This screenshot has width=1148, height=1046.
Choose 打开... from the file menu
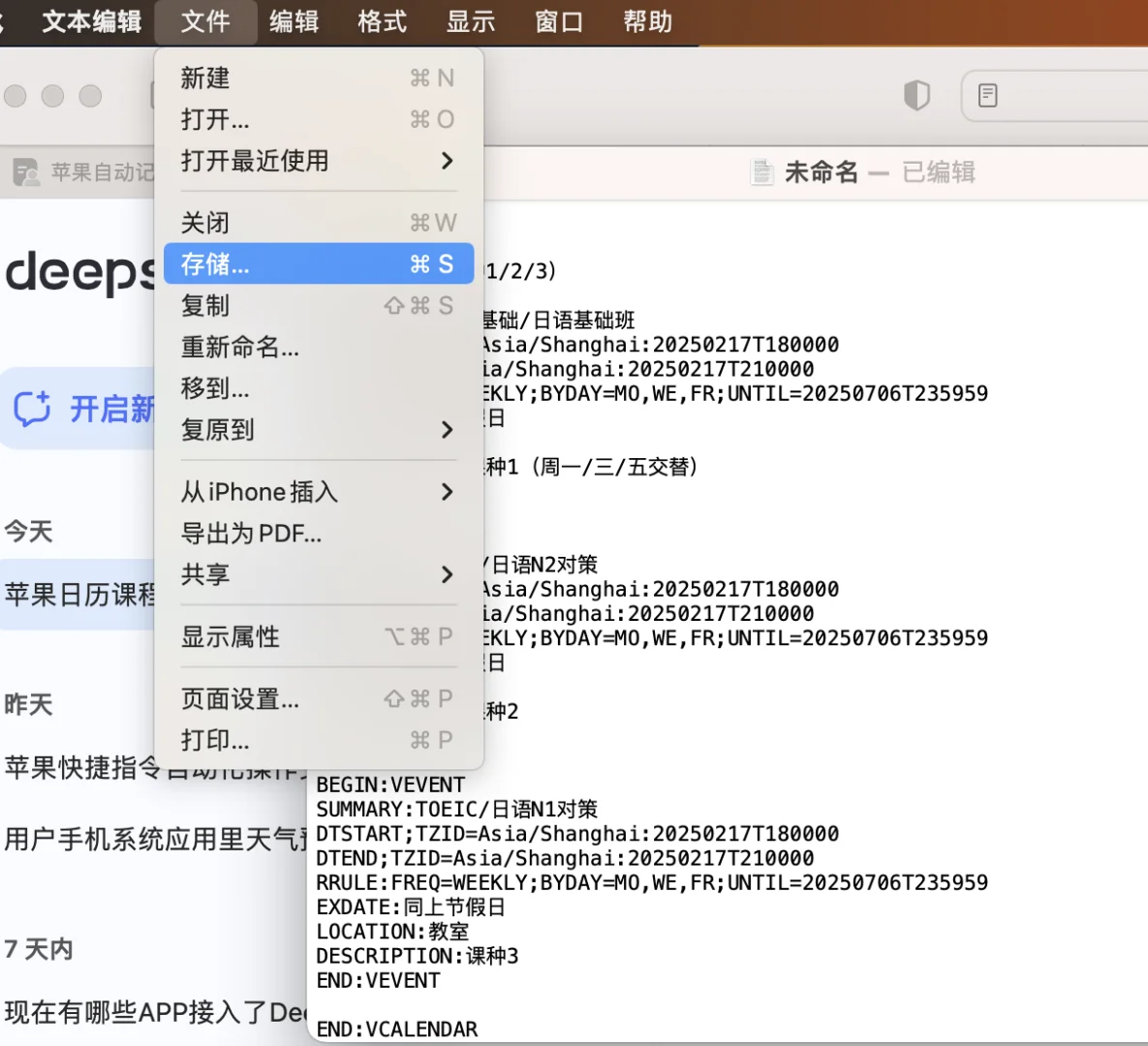[319, 119]
